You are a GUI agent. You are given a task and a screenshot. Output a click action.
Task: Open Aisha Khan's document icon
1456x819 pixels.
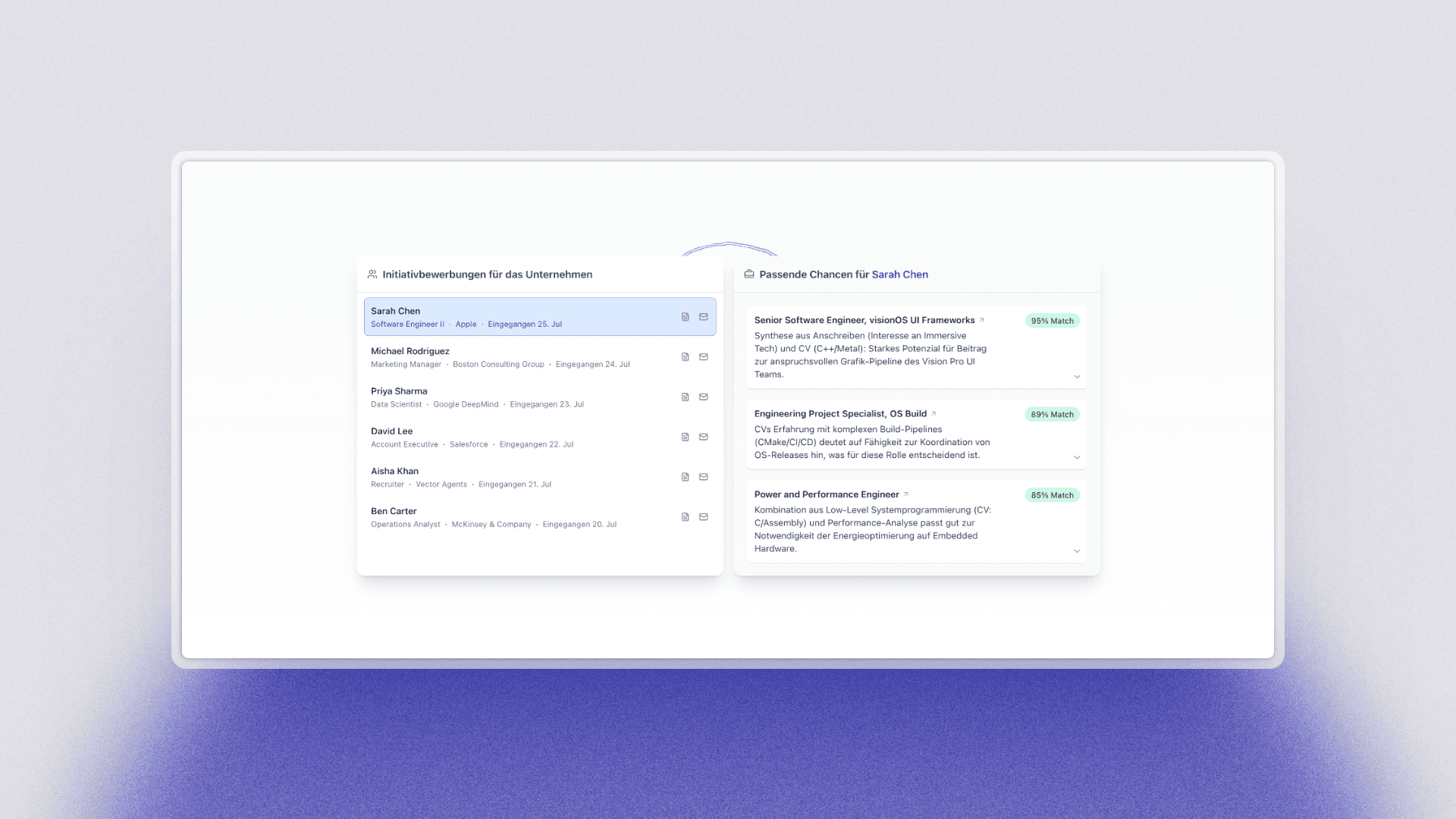(x=685, y=477)
